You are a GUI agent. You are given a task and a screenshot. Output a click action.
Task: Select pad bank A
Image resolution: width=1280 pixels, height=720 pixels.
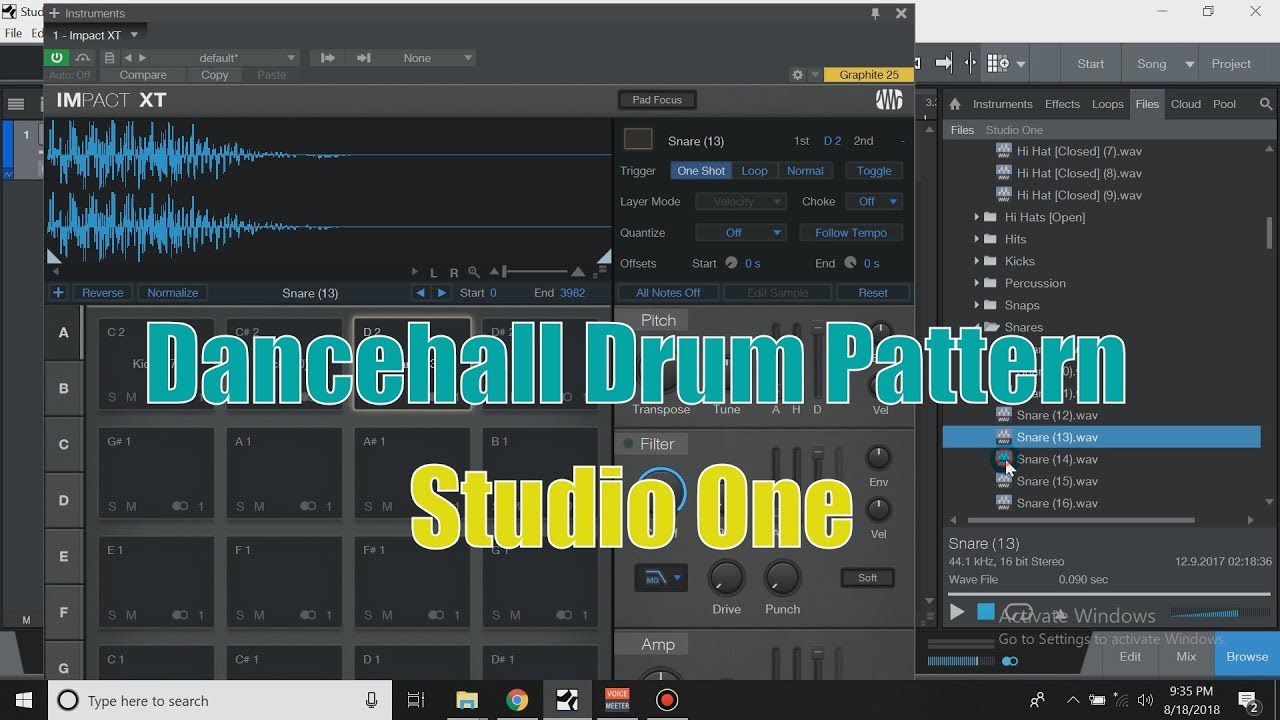pyautogui.click(x=64, y=332)
